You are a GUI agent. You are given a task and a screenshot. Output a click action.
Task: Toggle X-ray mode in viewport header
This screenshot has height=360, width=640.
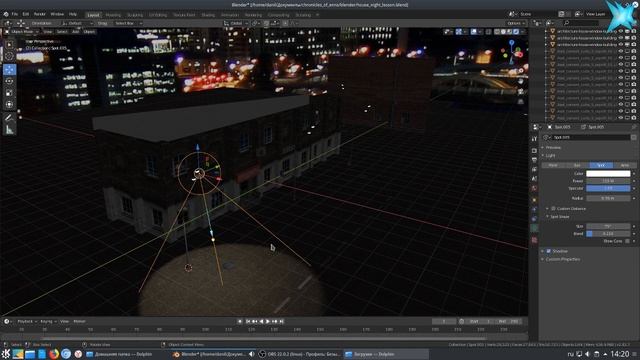click(x=489, y=31)
